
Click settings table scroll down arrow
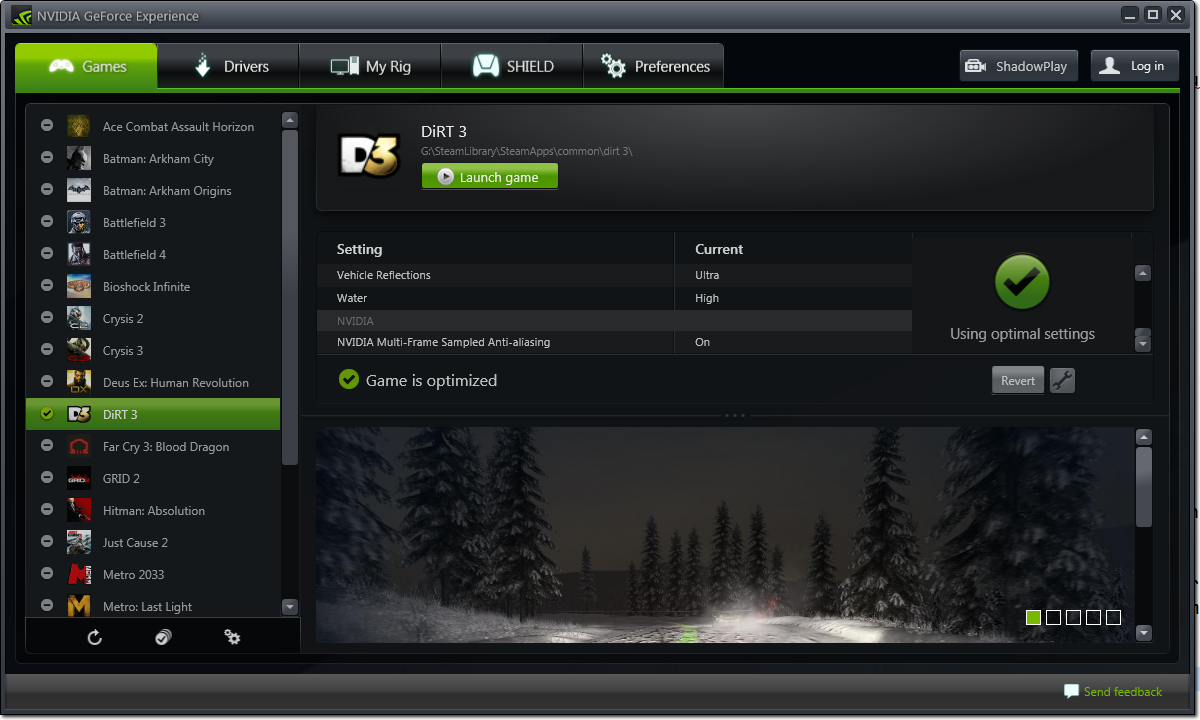pyautogui.click(x=1143, y=344)
